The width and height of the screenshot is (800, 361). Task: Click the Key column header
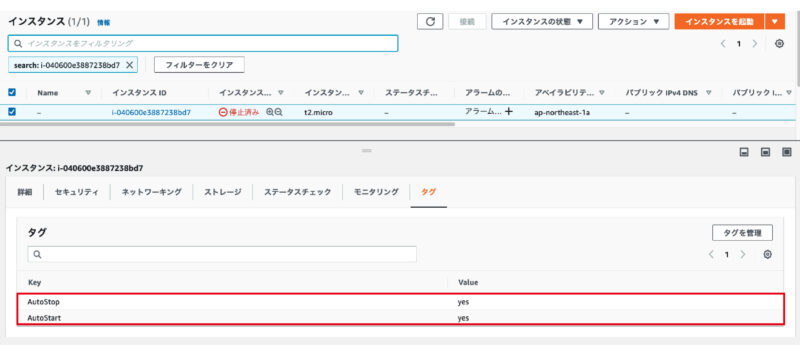34,282
